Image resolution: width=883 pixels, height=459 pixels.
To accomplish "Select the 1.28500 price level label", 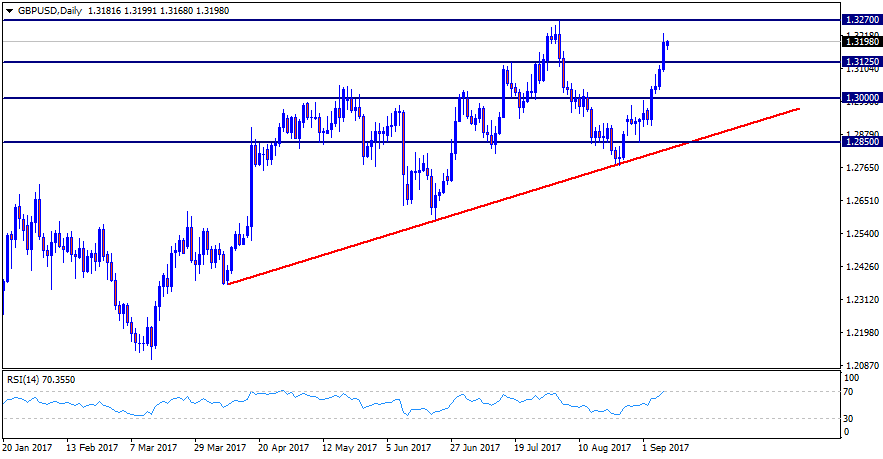I will coord(860,142).
